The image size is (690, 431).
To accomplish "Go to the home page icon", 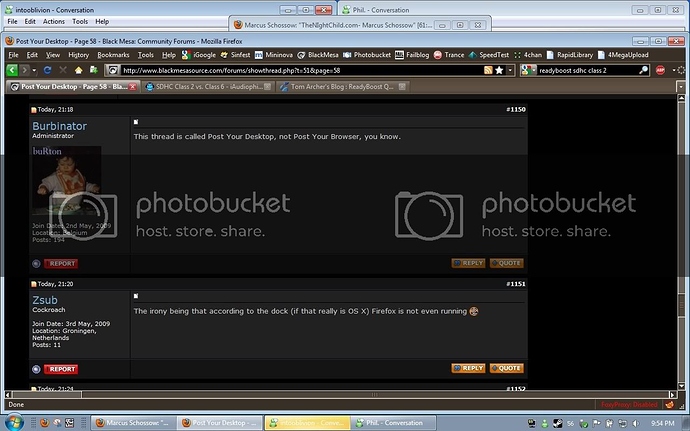I will (78, 70).
